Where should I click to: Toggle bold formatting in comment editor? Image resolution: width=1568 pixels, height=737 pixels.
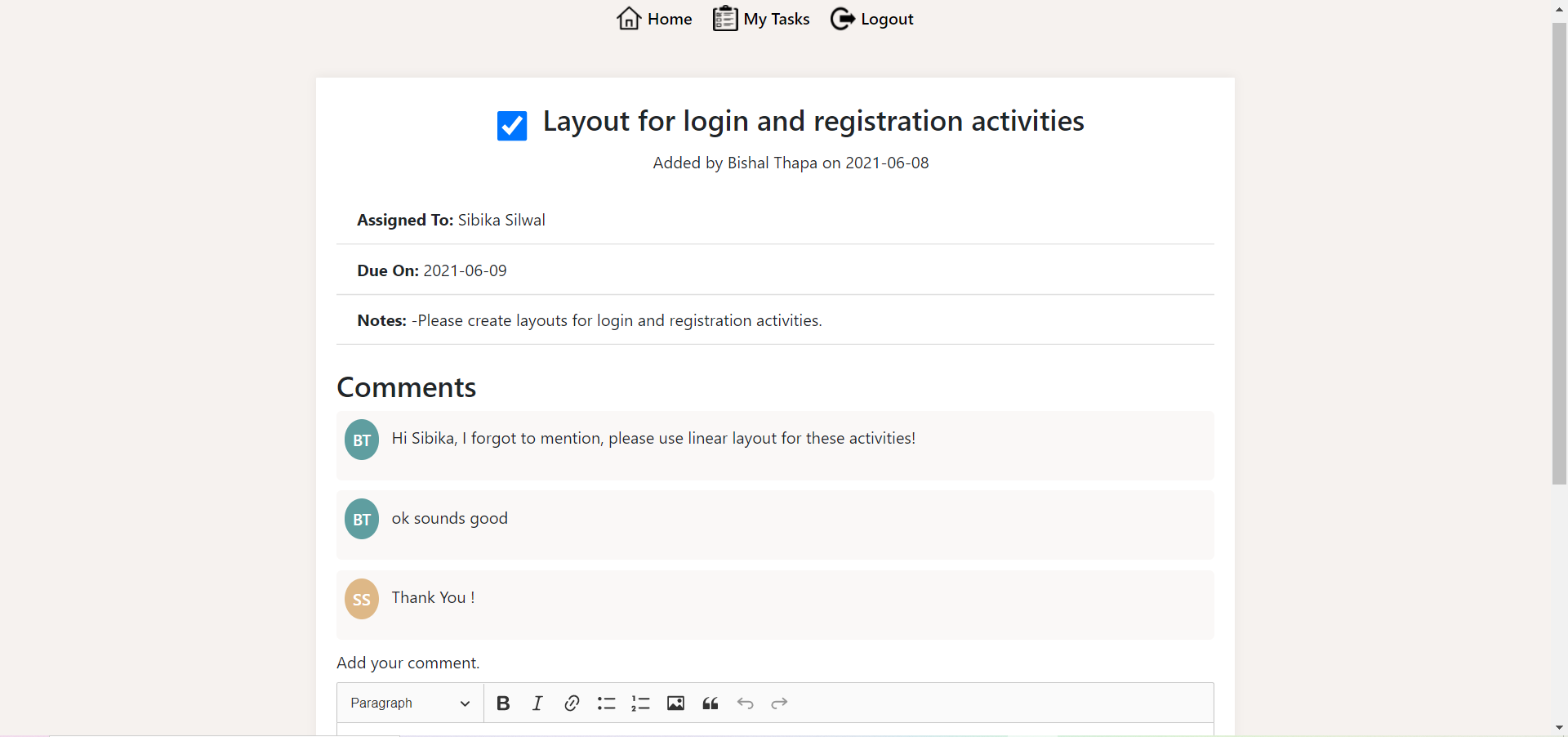click(x=503, y=703)
